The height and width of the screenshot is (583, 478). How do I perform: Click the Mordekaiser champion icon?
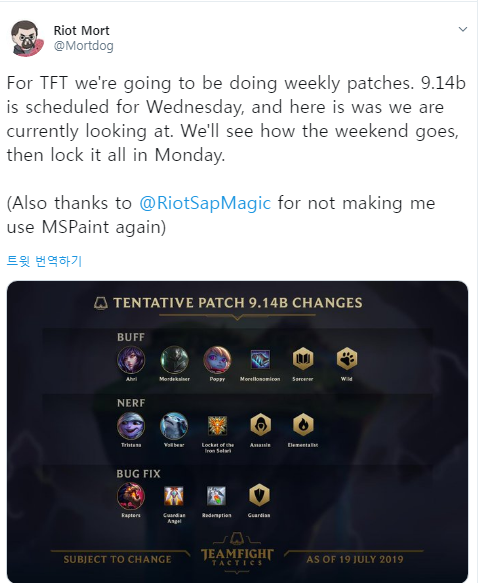(174, 360)
